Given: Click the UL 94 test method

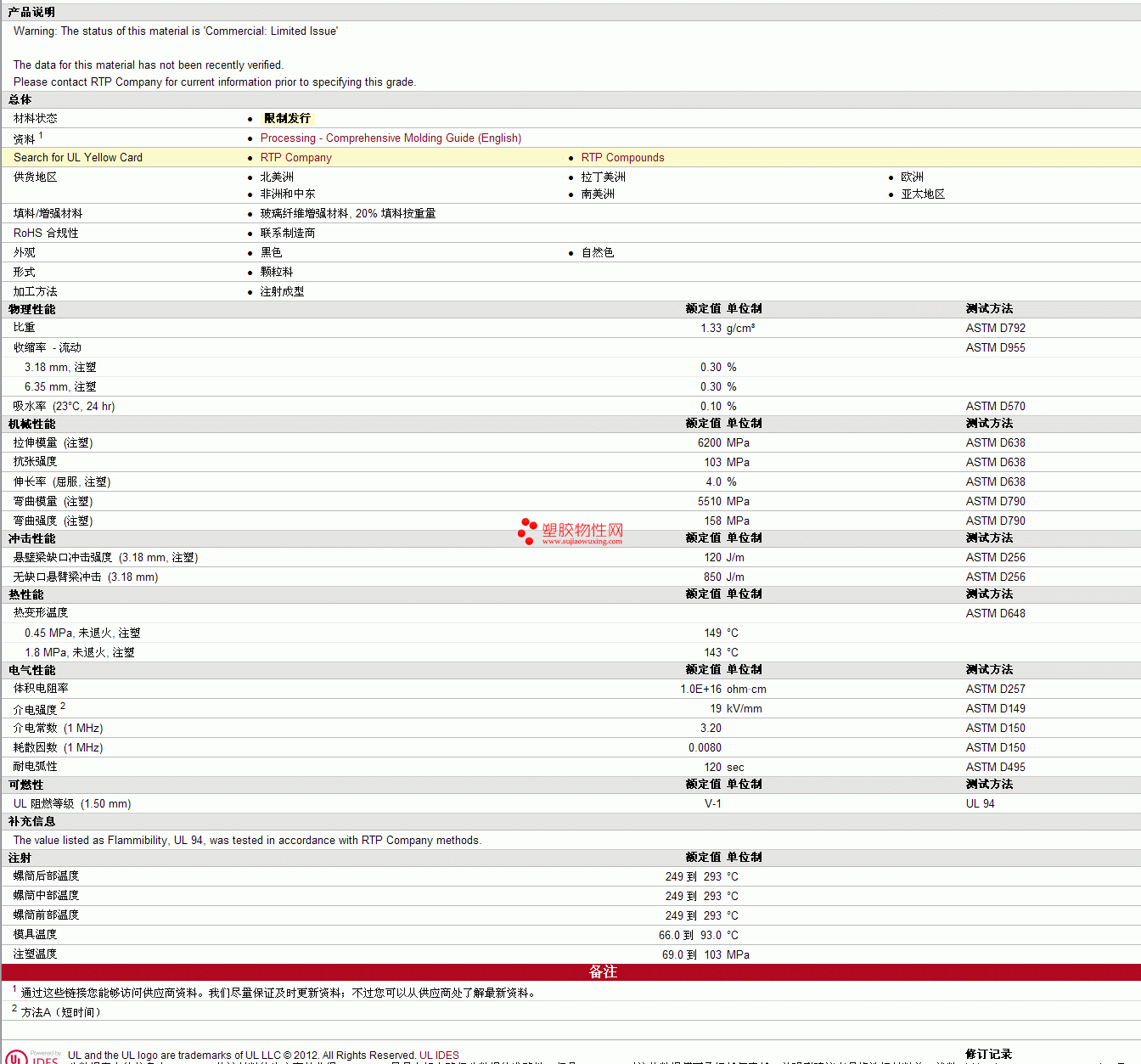Looking at the screenshot, I should coord(980,803).
